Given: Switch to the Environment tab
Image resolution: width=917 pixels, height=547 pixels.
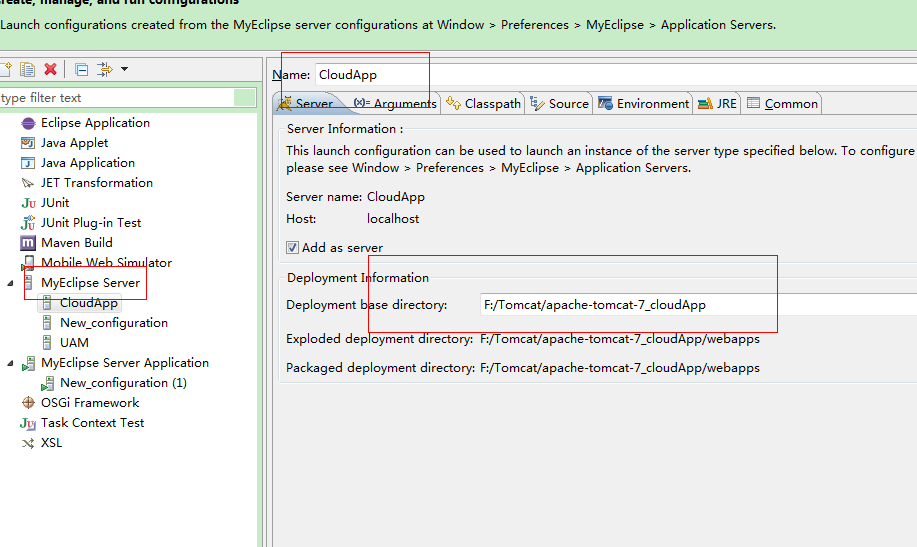Looking at the screenshot, I should pyautogui.click(x=643, y=104).
